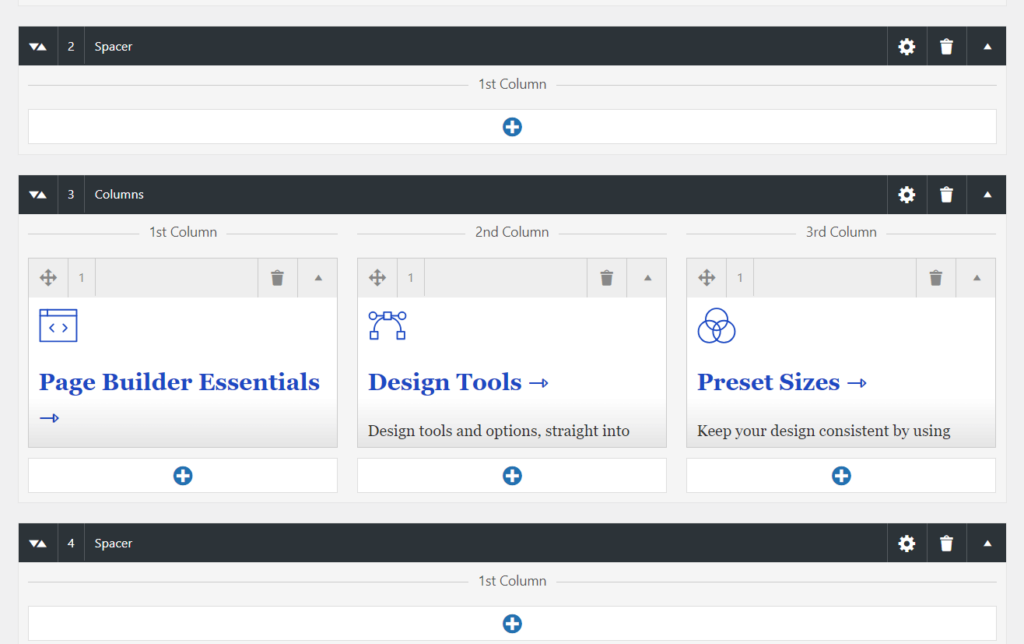Viewport: 1024px width, 644px height.
Task: Open settings gear for Spacer row 4
Action: (x=906, y=543)
